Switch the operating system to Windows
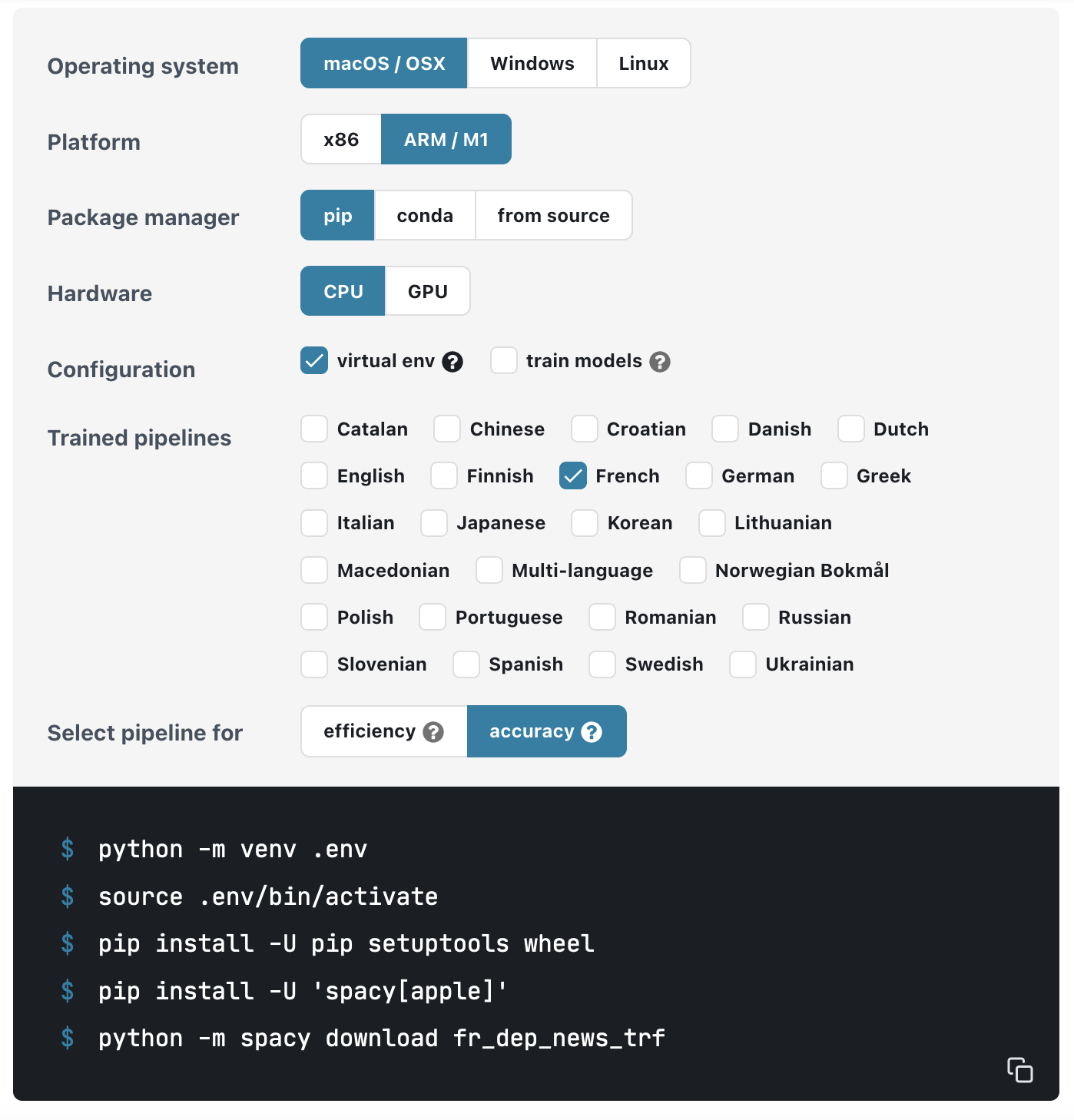Screen dimensions: 1074x1120 click(532, 63)
